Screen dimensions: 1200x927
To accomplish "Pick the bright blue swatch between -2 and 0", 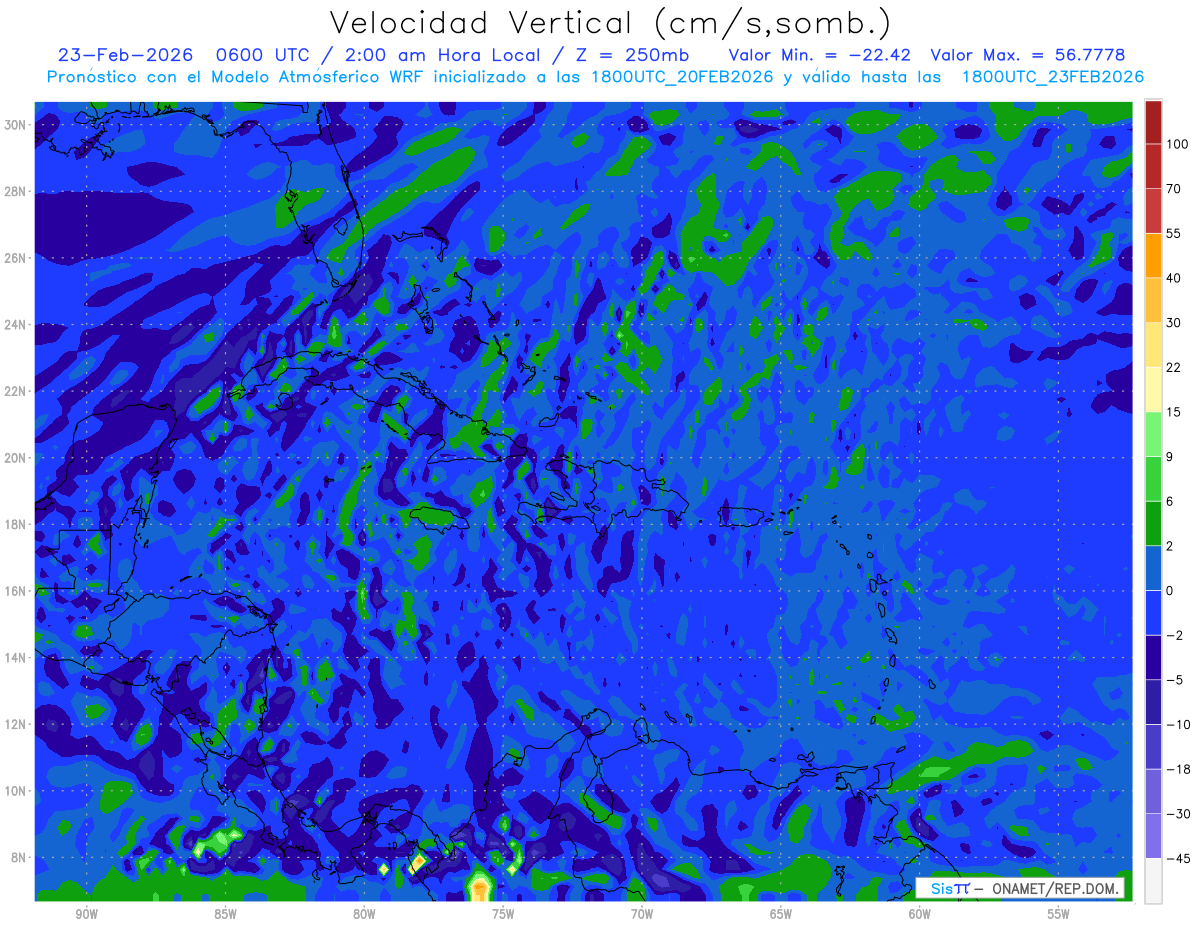I will [x=1153, y=613].
